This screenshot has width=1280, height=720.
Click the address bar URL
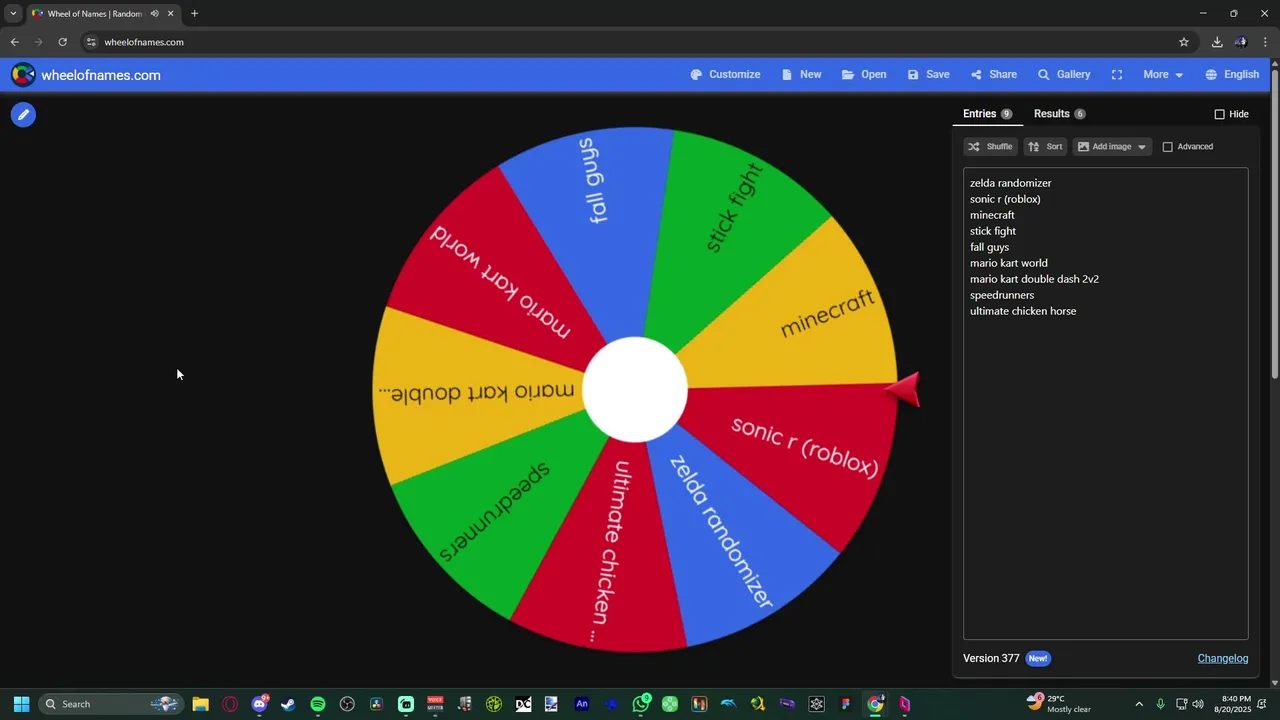144,42
